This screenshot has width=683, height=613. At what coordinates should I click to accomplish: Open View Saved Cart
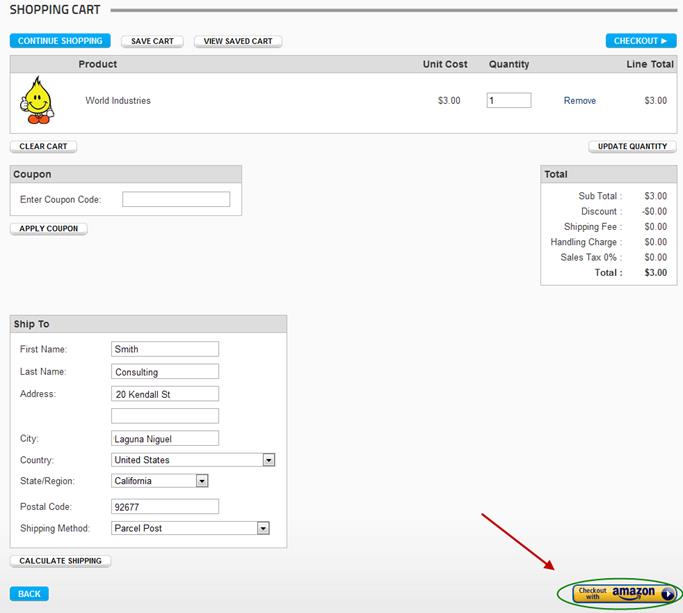(238, 41)
